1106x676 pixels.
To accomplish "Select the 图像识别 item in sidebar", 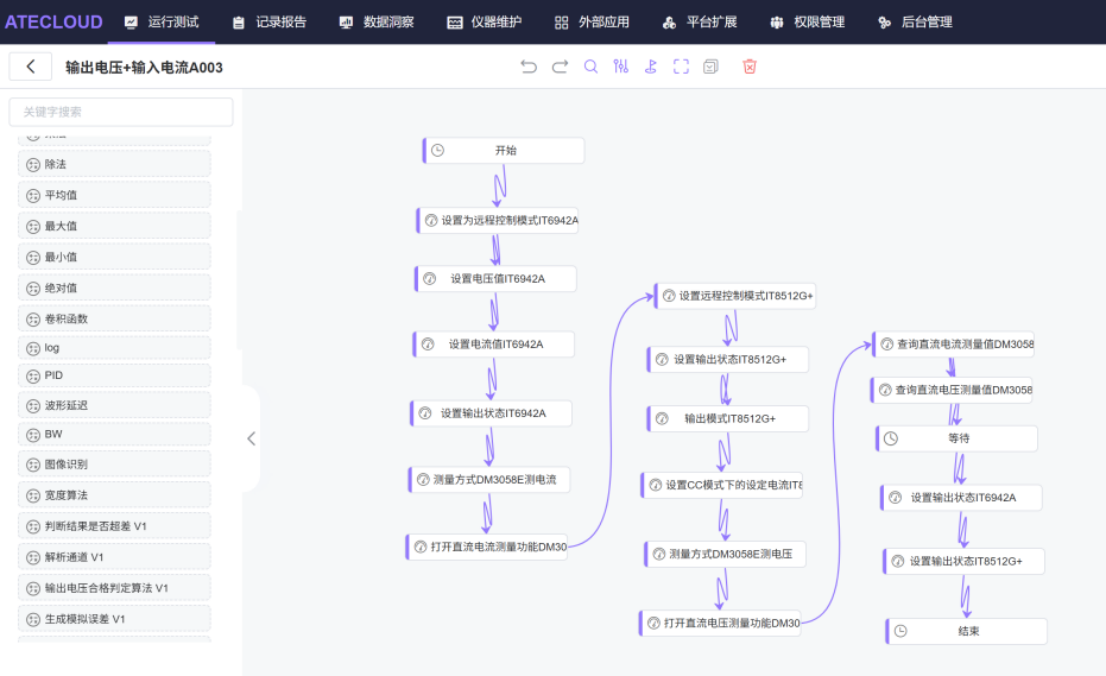I will coord(114,464).
